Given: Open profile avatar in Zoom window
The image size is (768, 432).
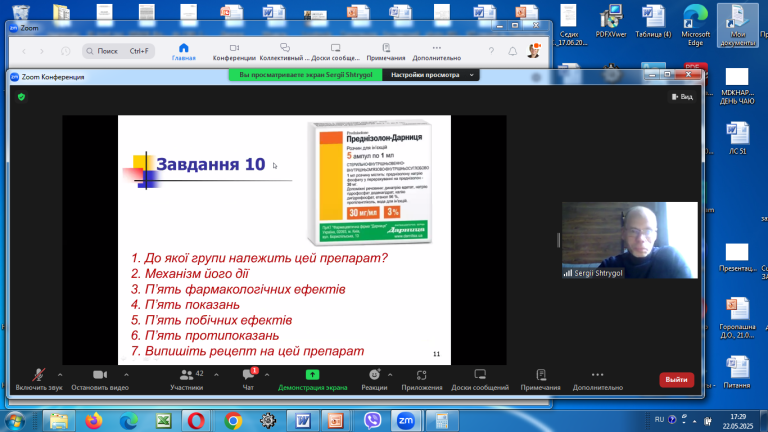Looking at the screenshot, I should 534,50.
